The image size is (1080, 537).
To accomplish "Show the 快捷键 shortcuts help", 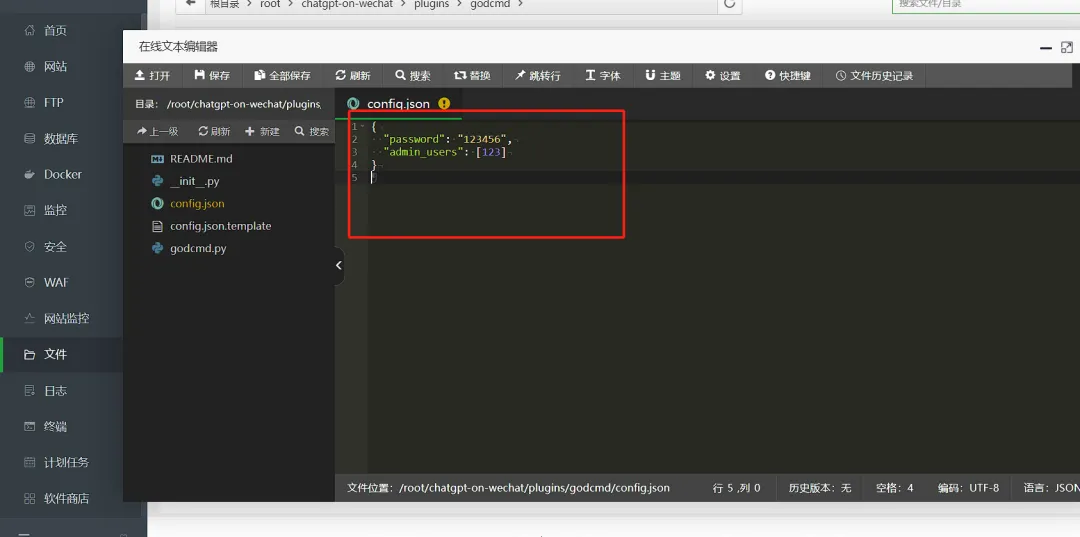I will point(787,75).
